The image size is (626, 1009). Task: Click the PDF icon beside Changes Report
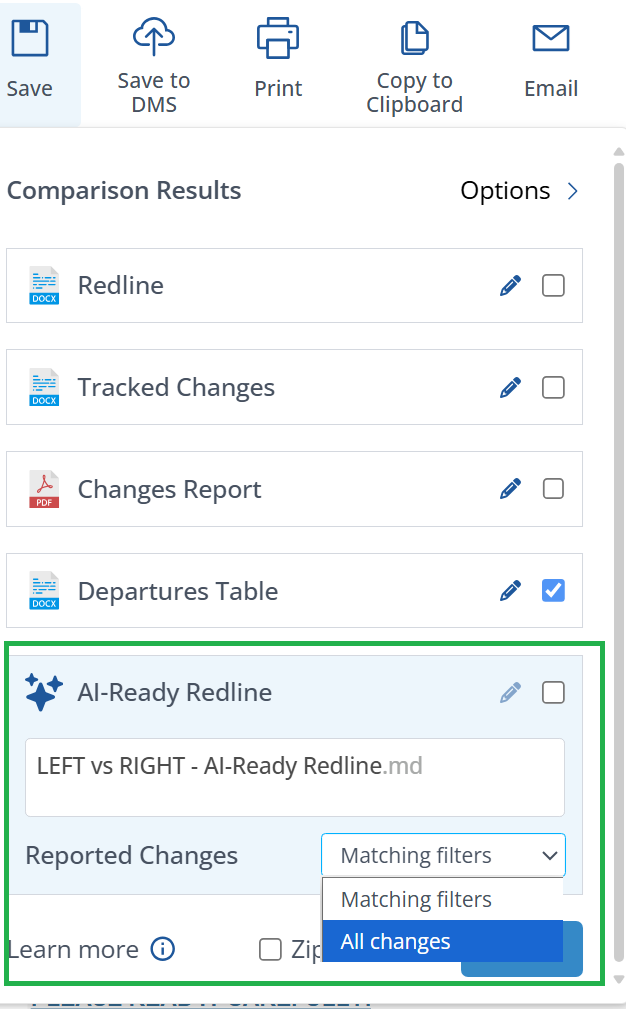(43, 489)
